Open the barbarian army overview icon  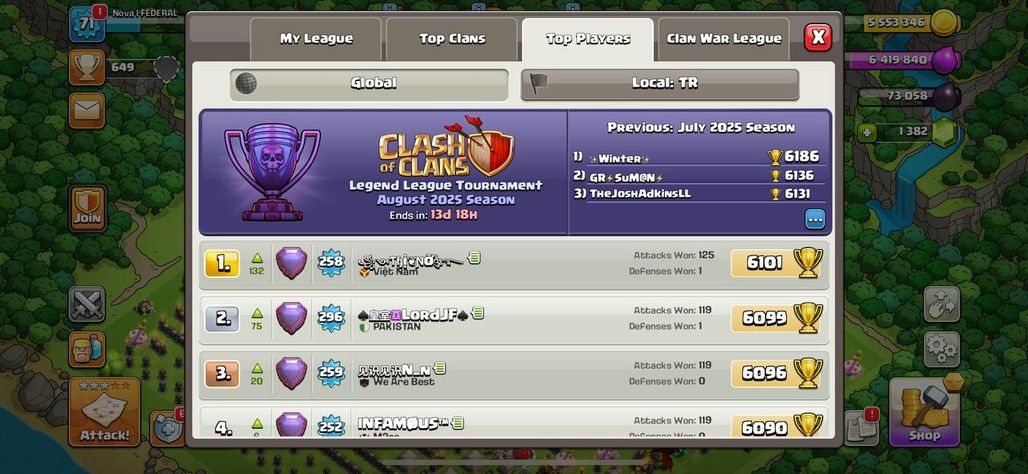[x=87, y=349]
